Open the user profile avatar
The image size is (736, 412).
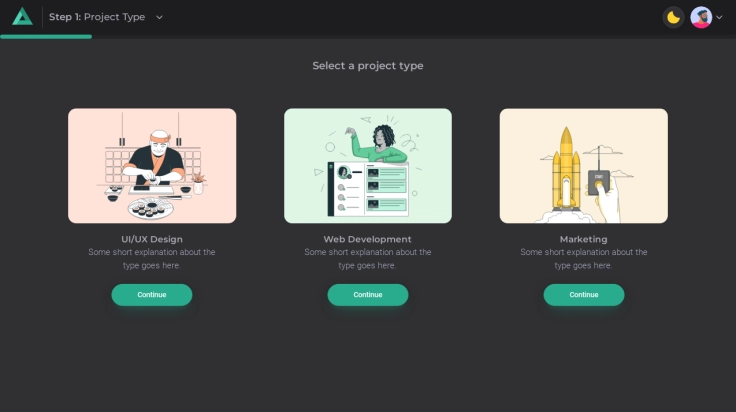(700, 17)
